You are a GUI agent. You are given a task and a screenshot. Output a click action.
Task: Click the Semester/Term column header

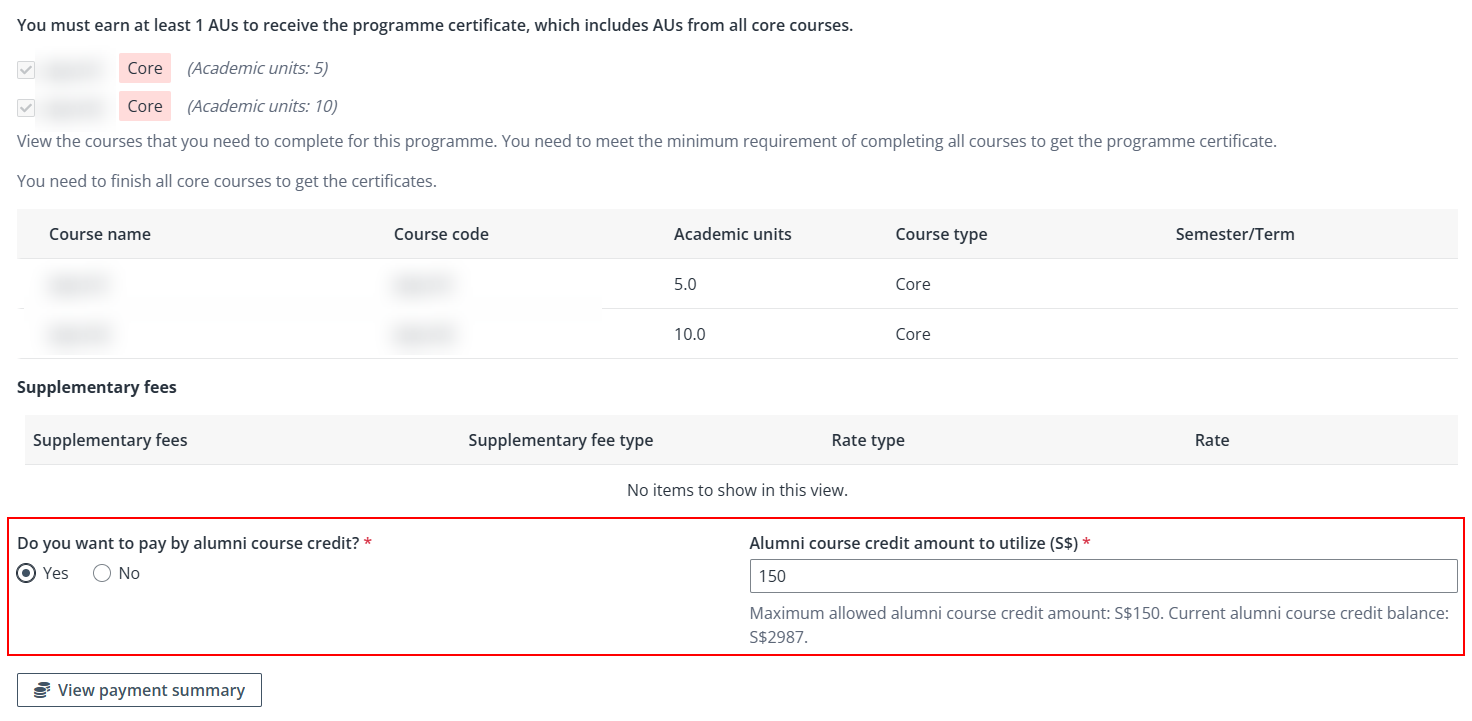[x=1236, y=233]
